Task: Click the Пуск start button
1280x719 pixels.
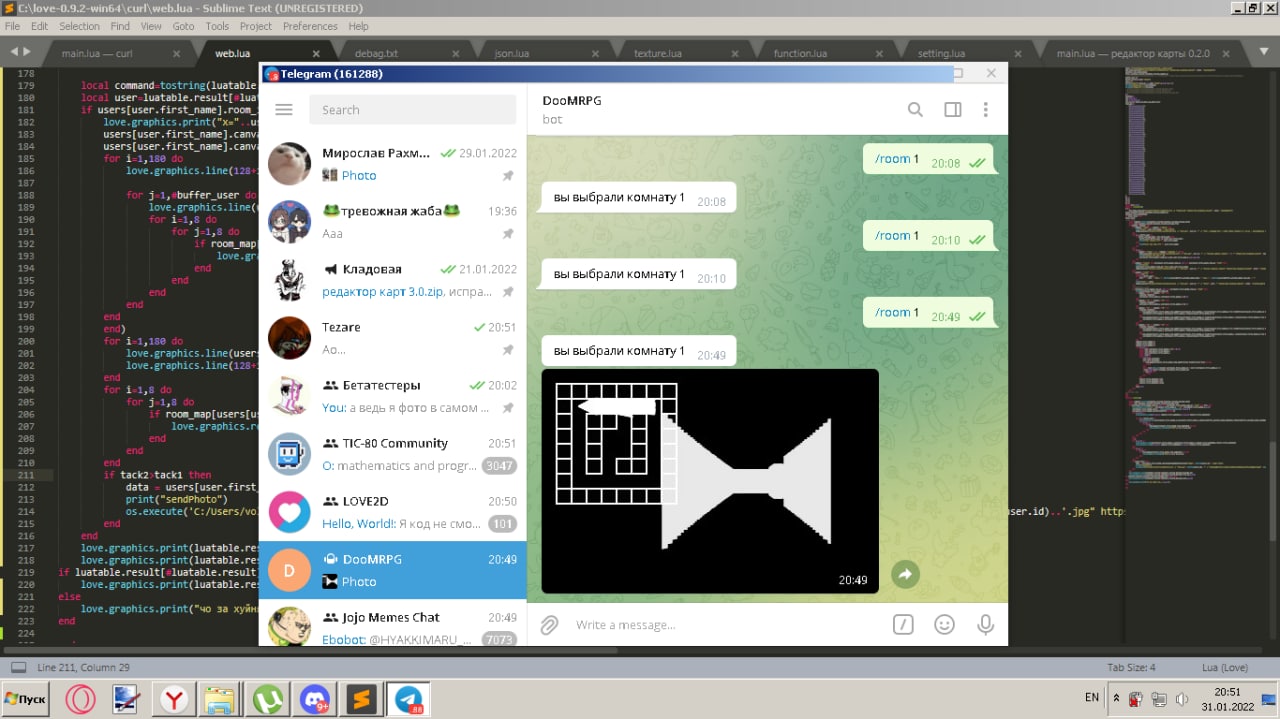Action: [x=27, y=699]
